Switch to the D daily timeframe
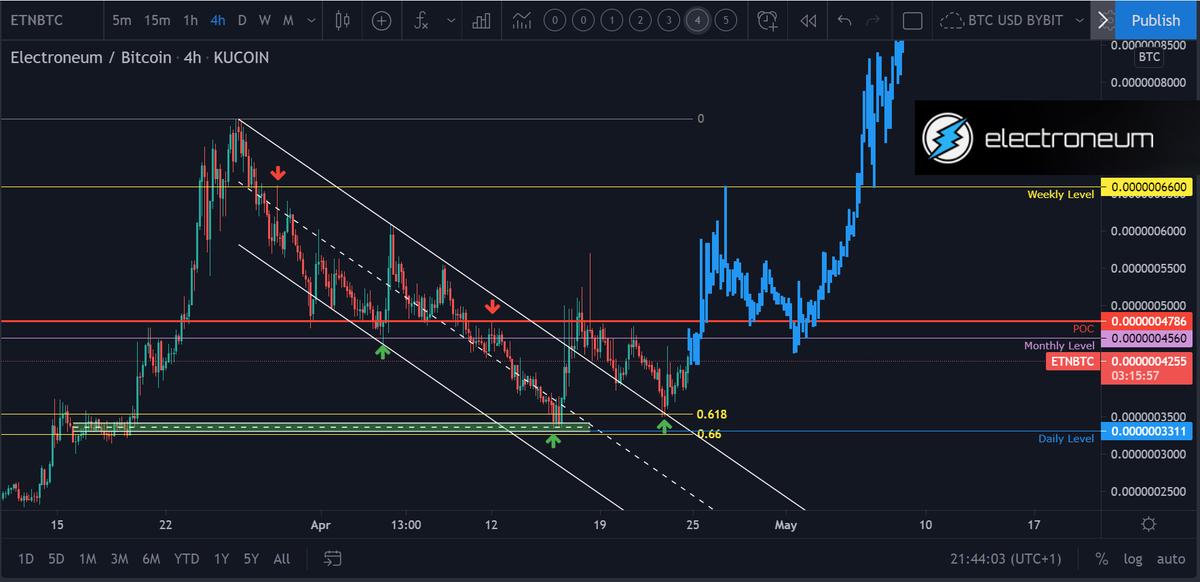Viewport: 1200px width, 582px height. coord(242,20)
